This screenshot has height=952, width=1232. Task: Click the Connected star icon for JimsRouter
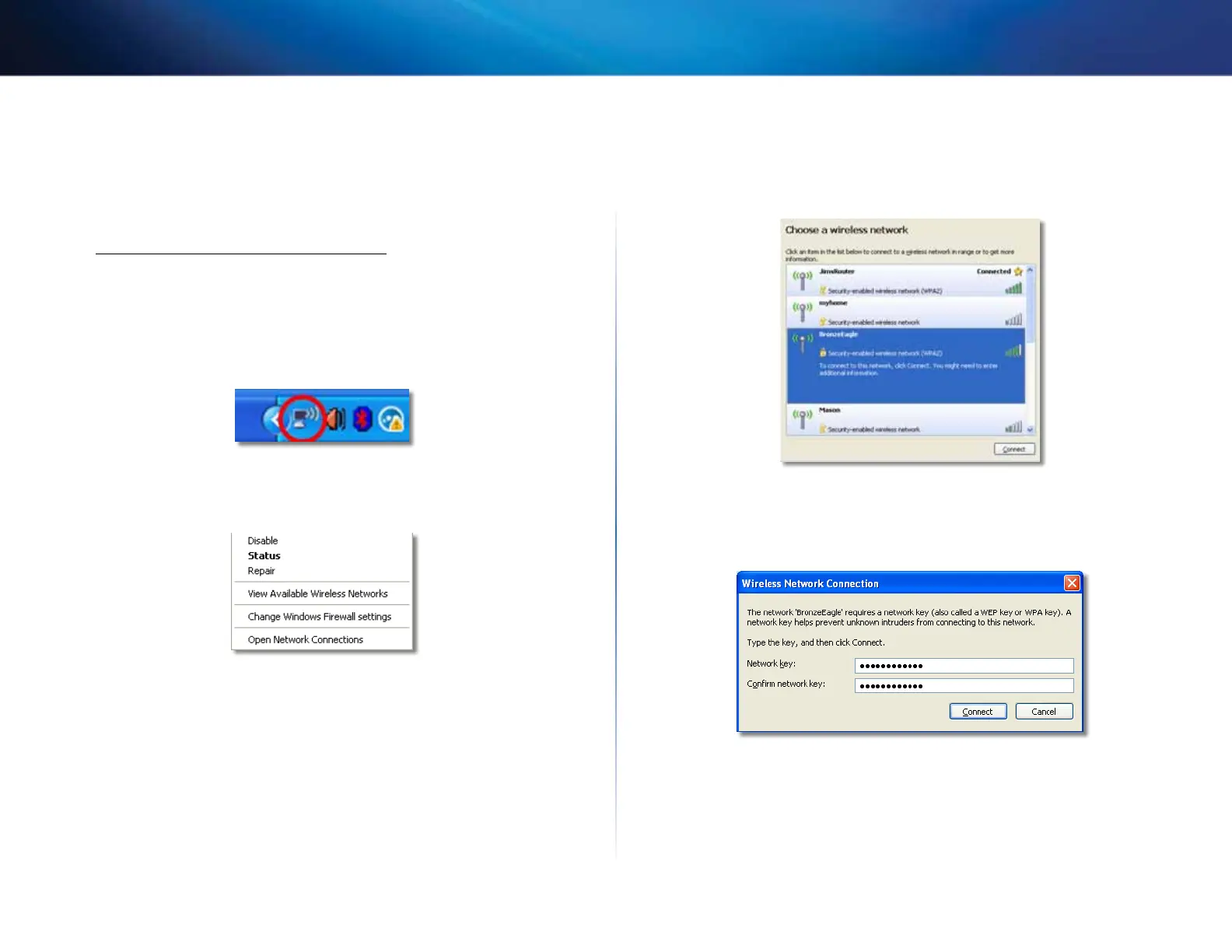pos(1018,271)
